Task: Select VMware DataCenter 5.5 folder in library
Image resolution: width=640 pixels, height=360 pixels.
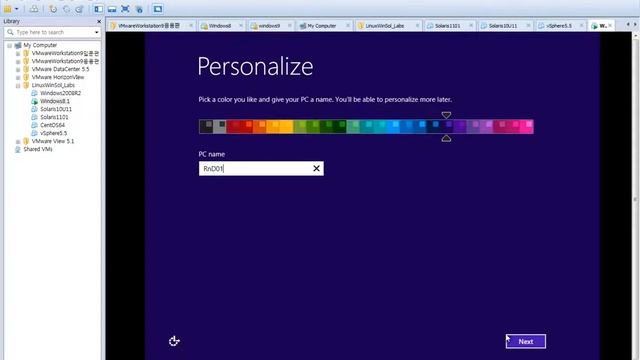Action: (x=60, y=69)
